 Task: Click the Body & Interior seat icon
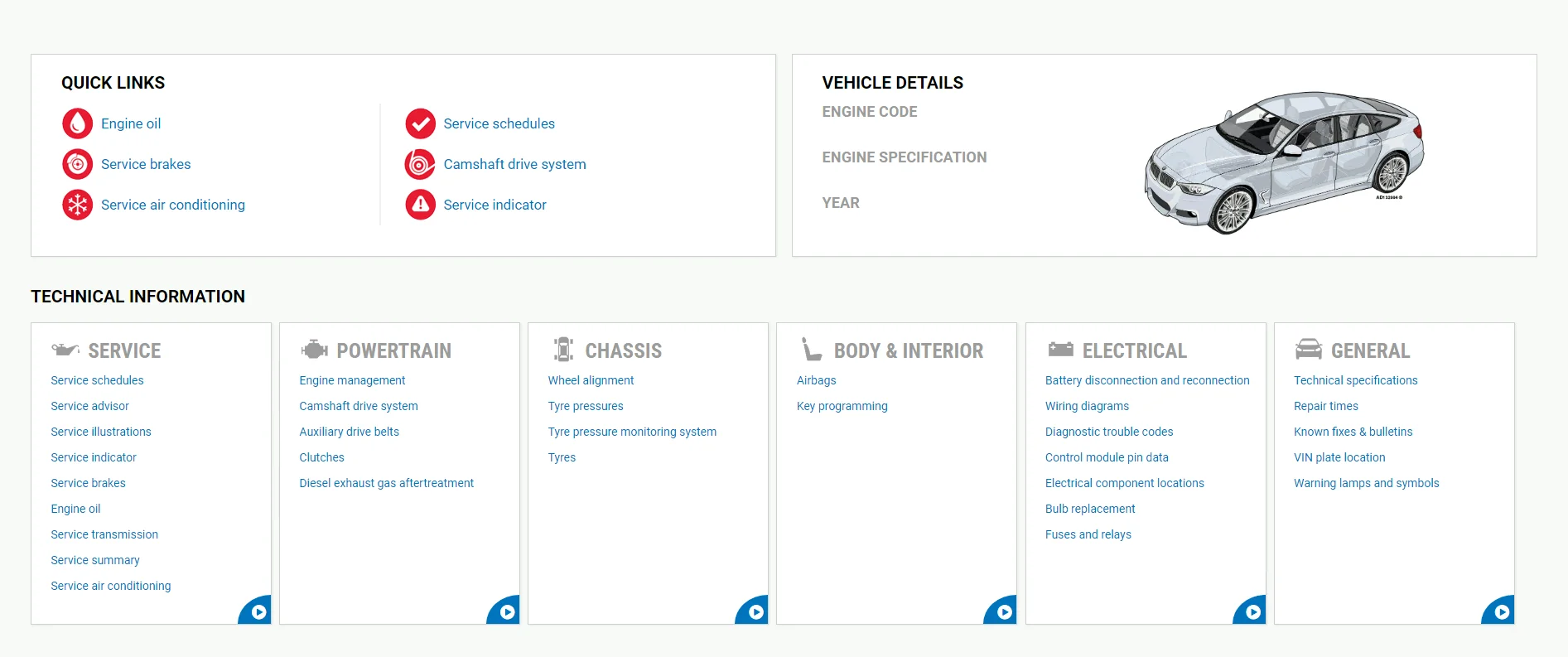[x=811, y=350]
